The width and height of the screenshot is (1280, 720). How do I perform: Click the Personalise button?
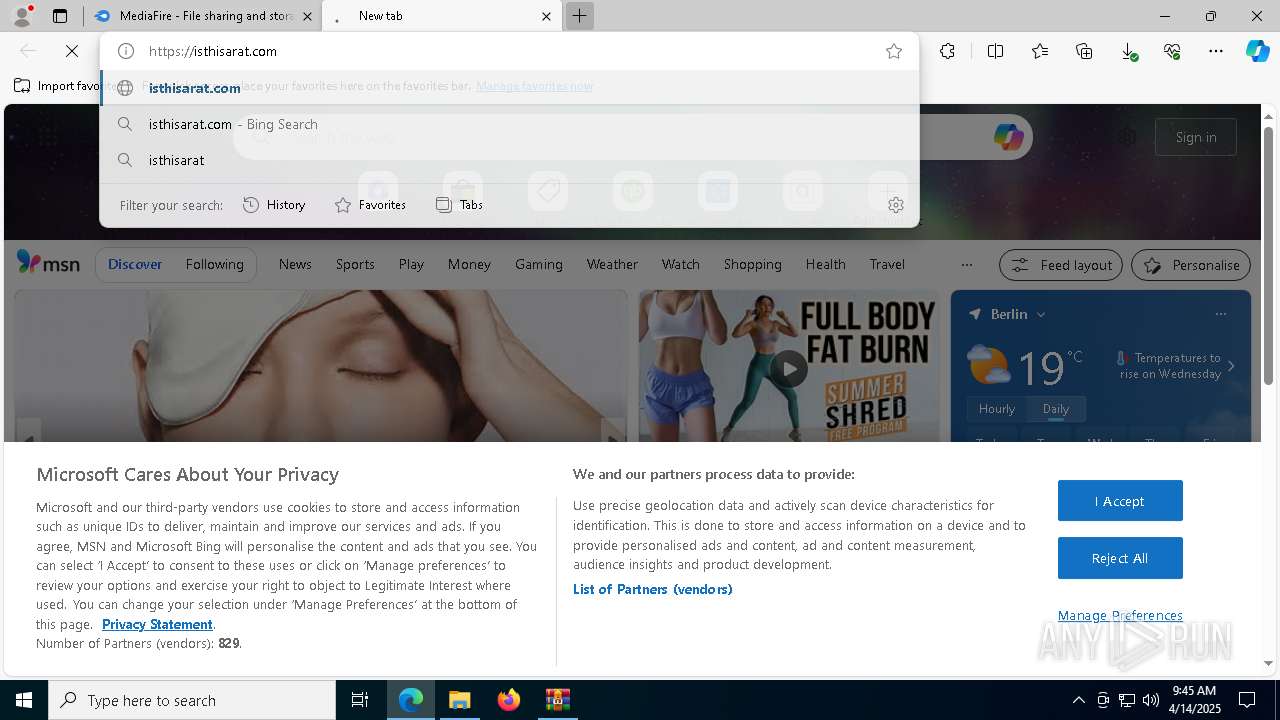point(1191,265)
